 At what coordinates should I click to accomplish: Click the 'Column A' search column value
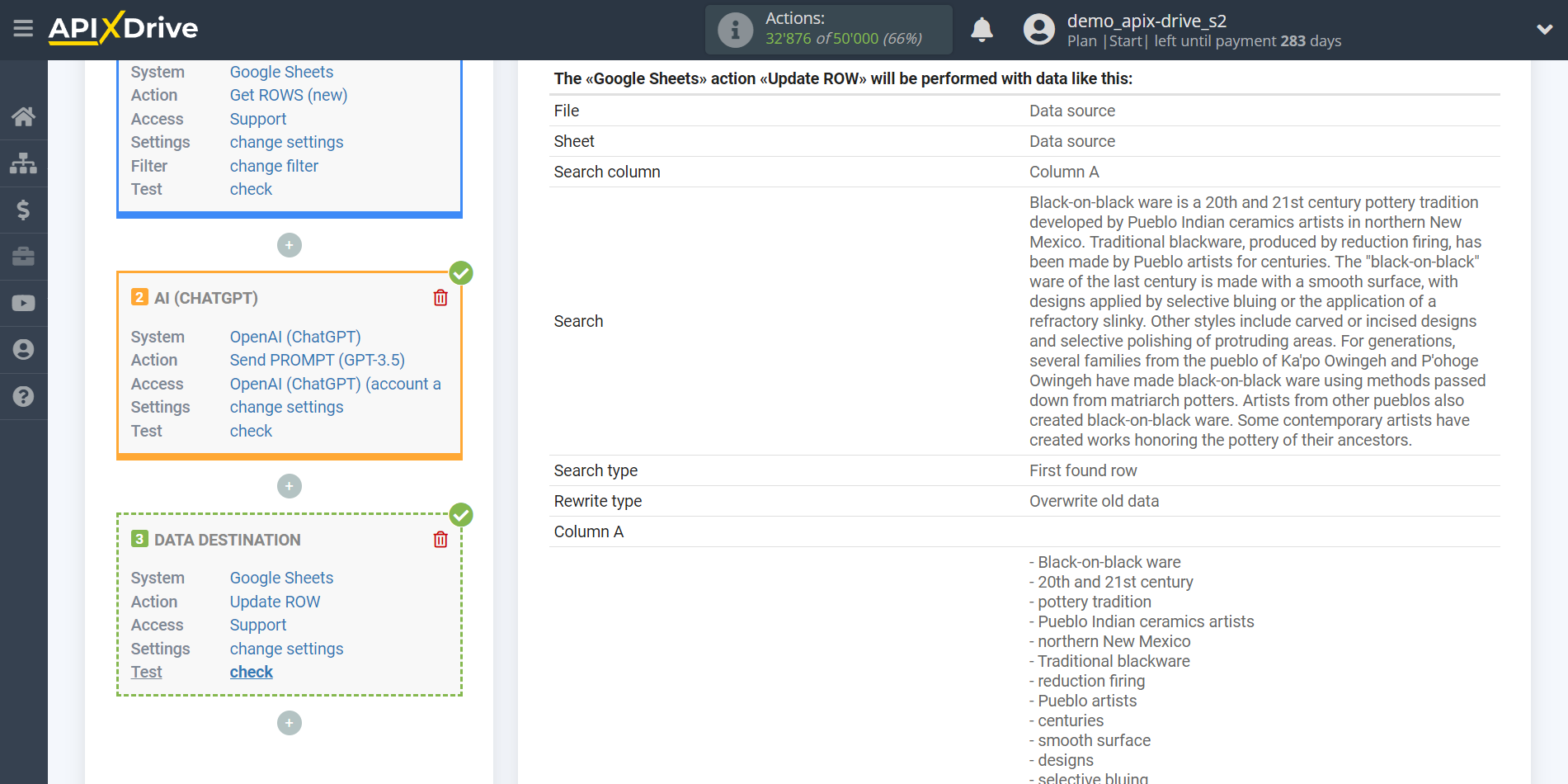tap(1064, 172)
